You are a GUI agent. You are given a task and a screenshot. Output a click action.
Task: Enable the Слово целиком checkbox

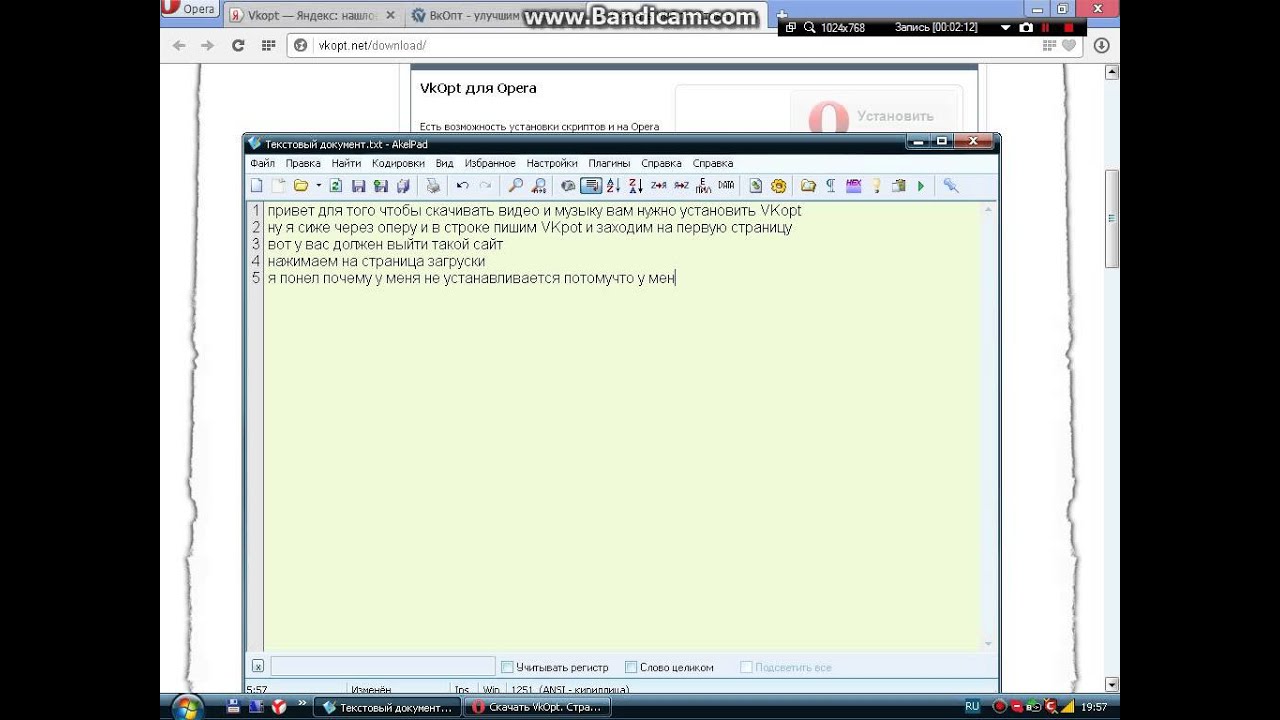coord(631,667)
